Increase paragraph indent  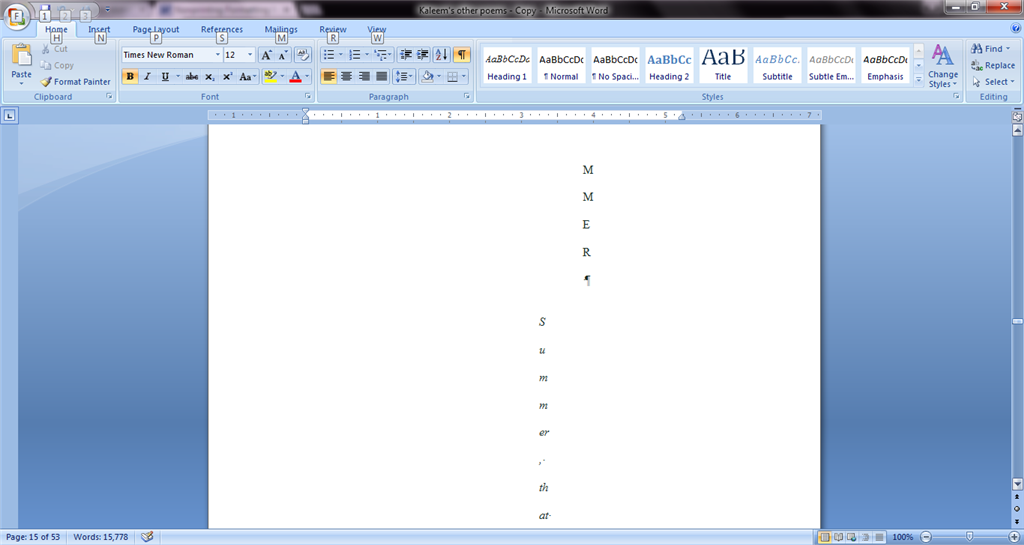click(x=423, y=55)
